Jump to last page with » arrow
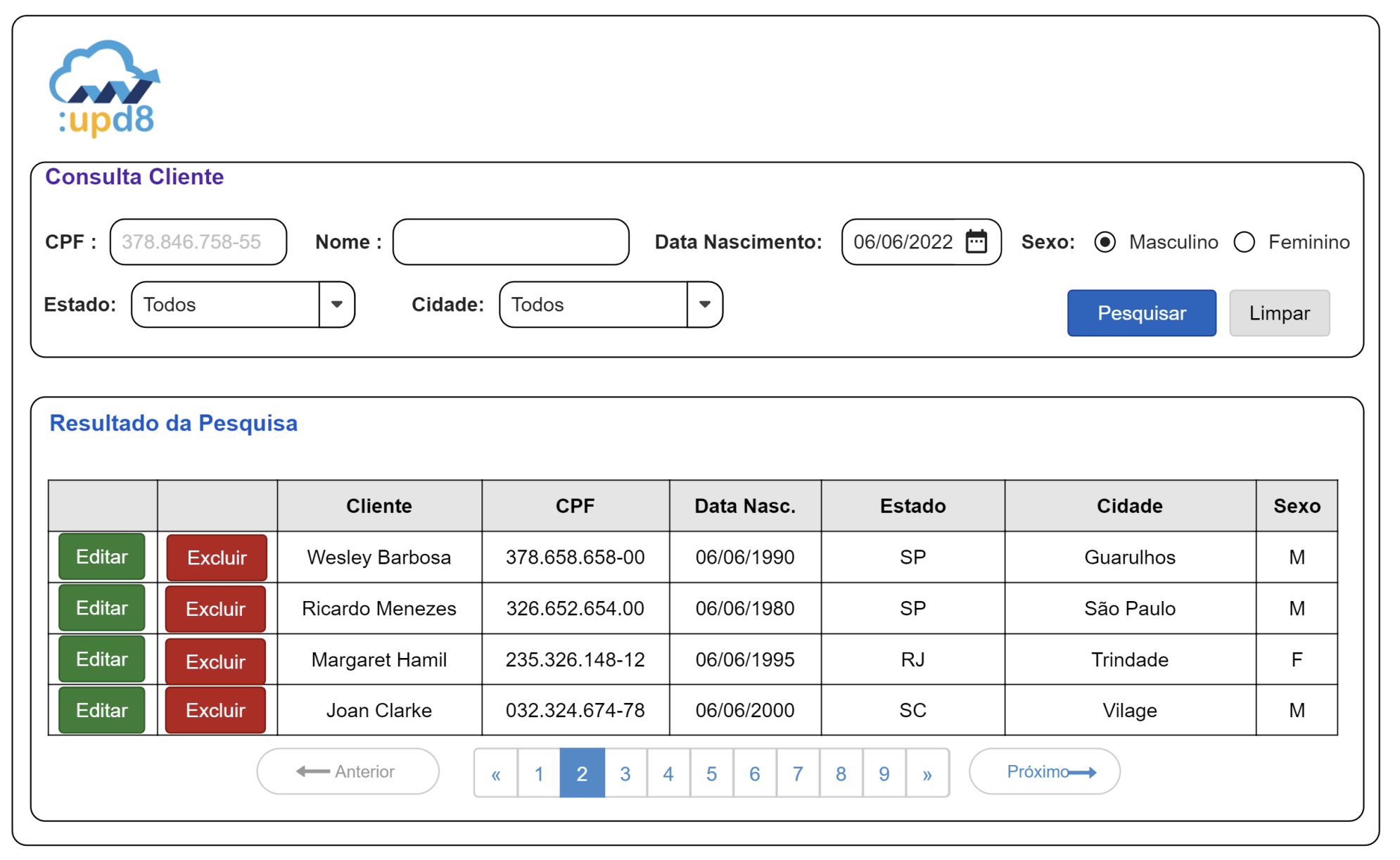 927,773
